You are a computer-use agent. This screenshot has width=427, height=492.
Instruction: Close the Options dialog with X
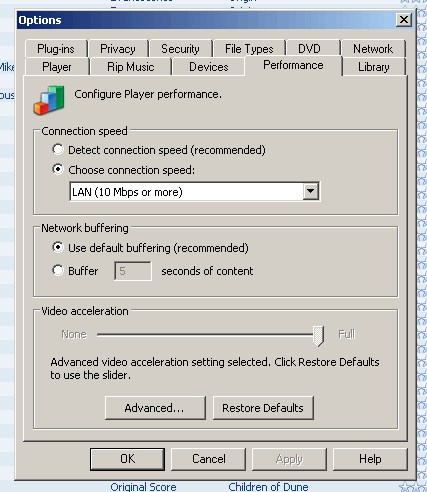point(404,20)
